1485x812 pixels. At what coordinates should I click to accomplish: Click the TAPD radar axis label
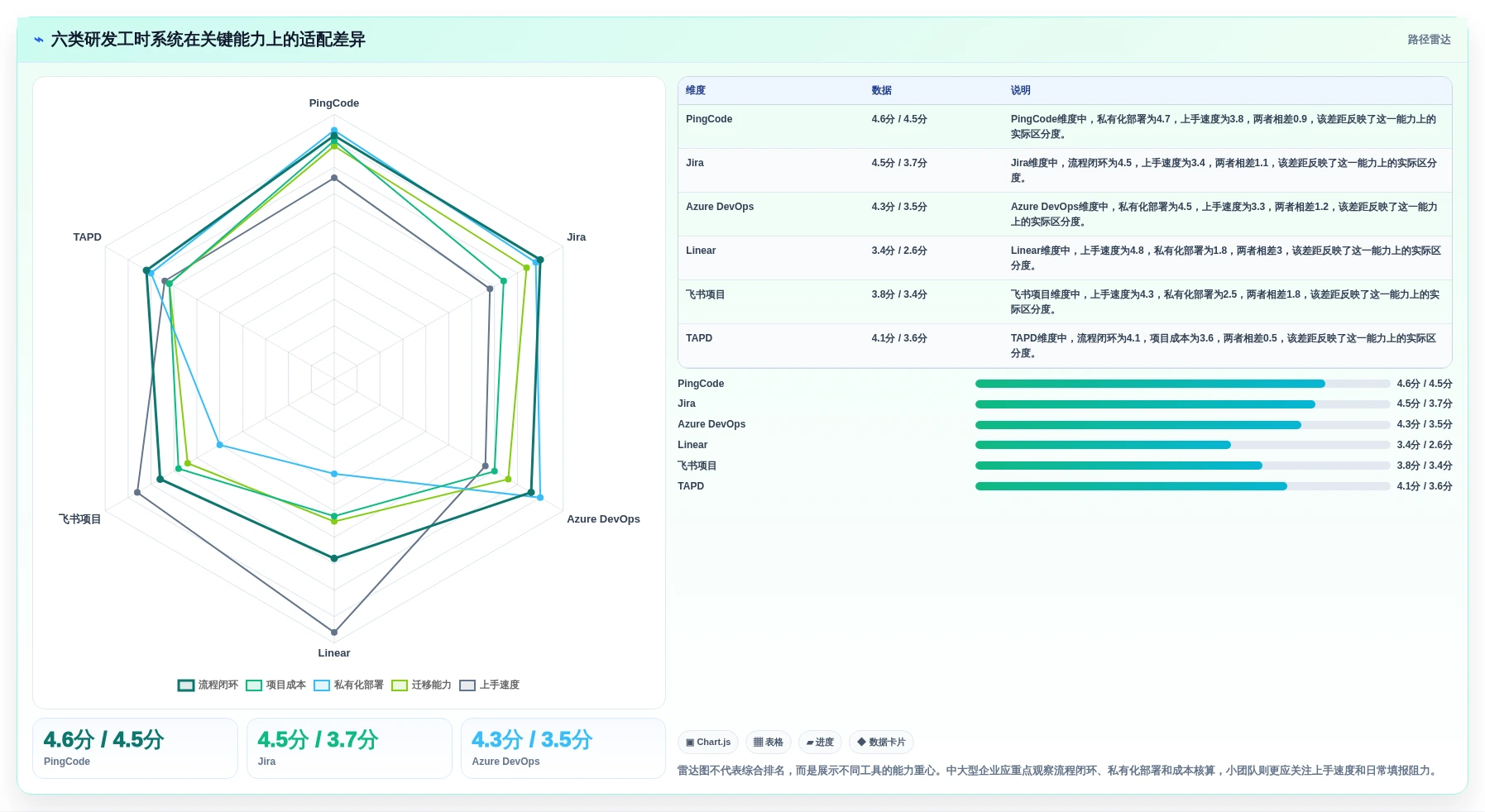[87, 237]
